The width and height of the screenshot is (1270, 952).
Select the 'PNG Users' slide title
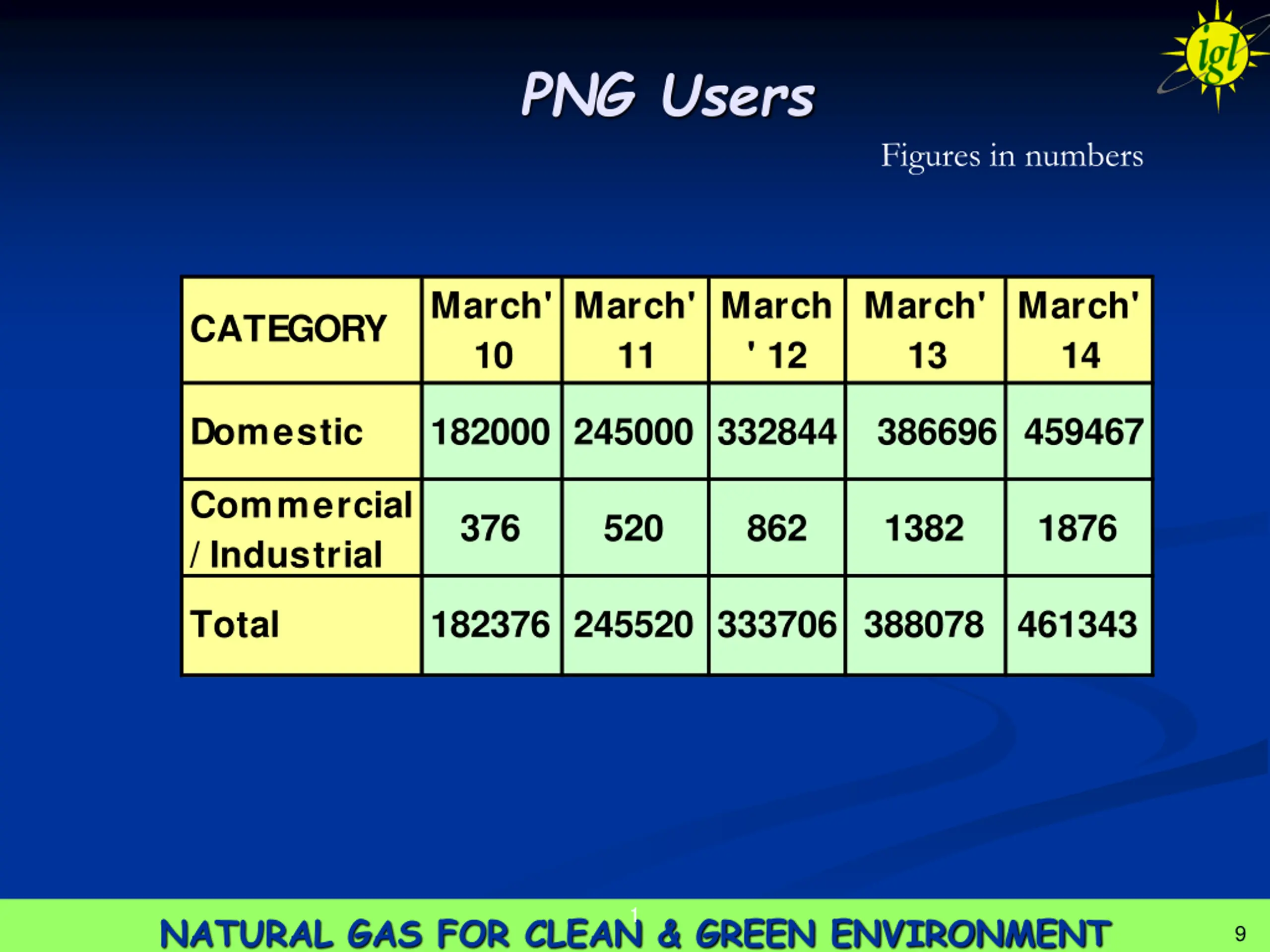(x=668, y=95)
